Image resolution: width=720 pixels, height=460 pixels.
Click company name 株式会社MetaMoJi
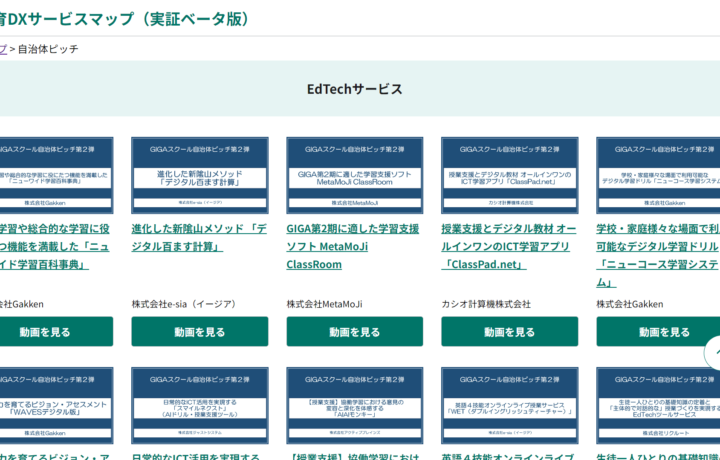324,304
